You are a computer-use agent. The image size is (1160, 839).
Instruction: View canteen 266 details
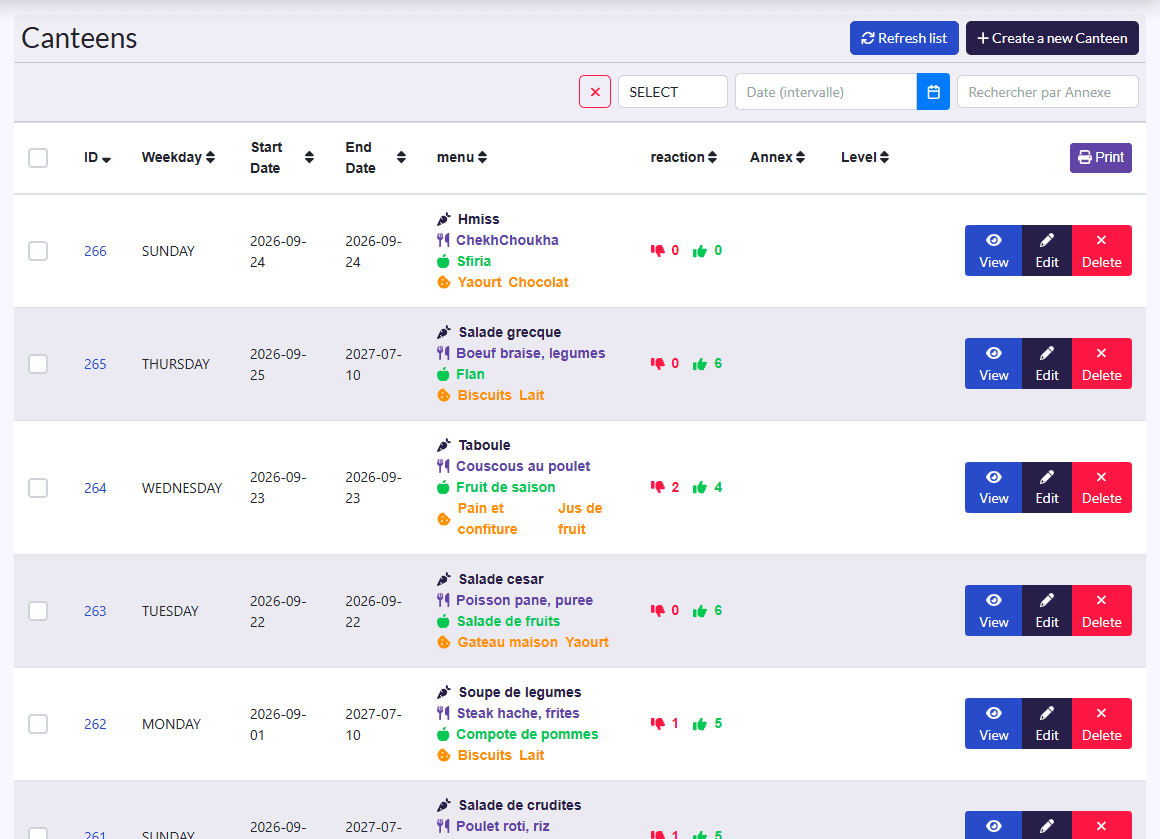(994, 251)
